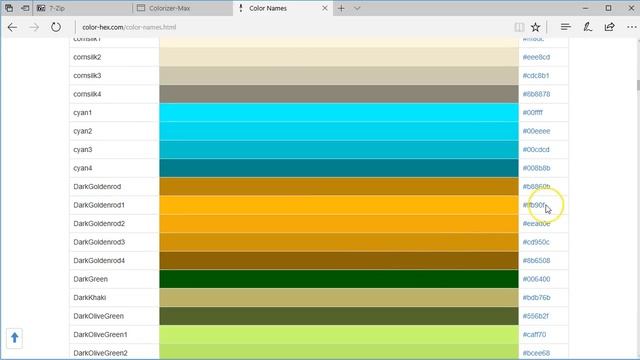Open hex link #cd950c
640x360 pixels.
[536, 242]
